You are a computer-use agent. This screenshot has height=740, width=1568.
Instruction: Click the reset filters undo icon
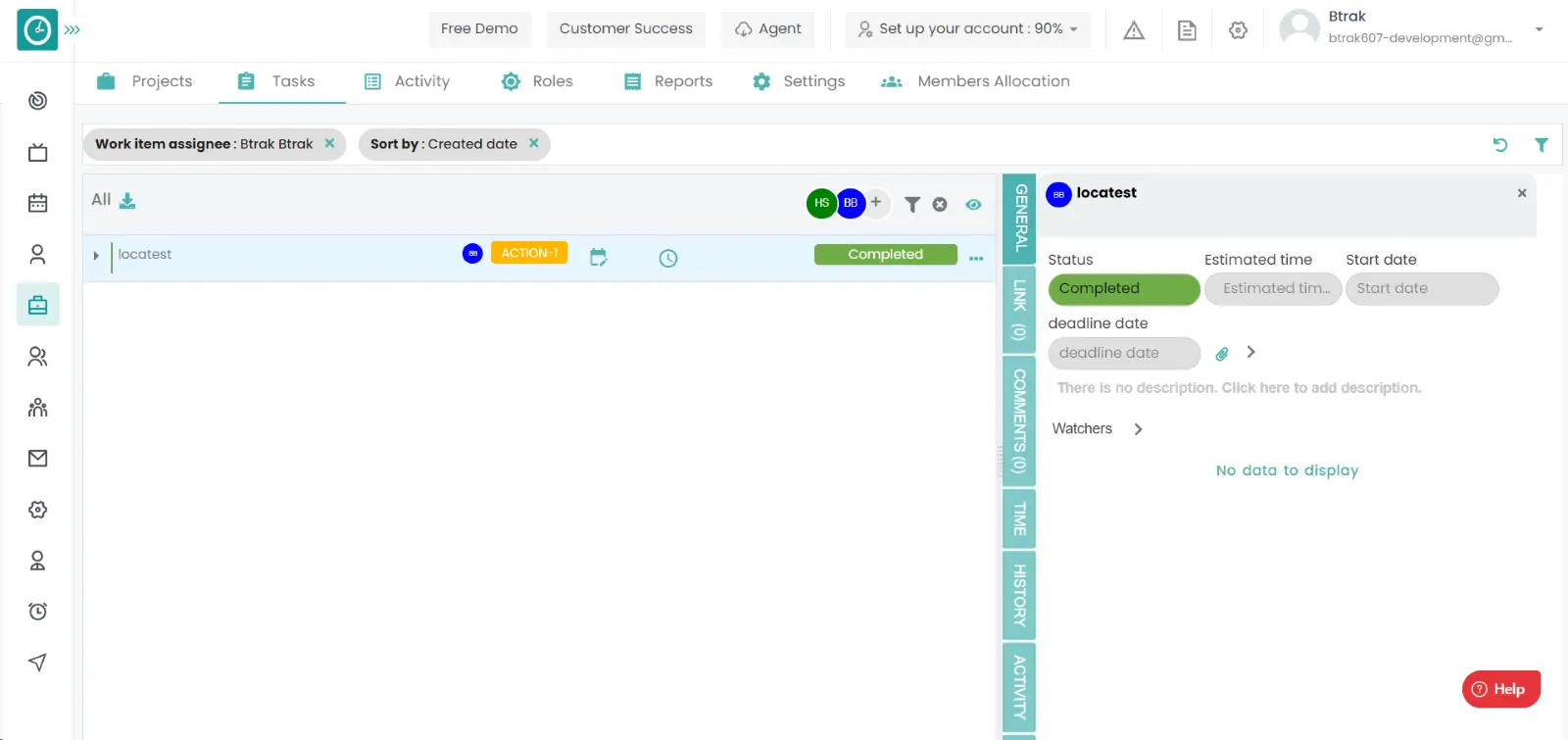tap(1499, 145)
